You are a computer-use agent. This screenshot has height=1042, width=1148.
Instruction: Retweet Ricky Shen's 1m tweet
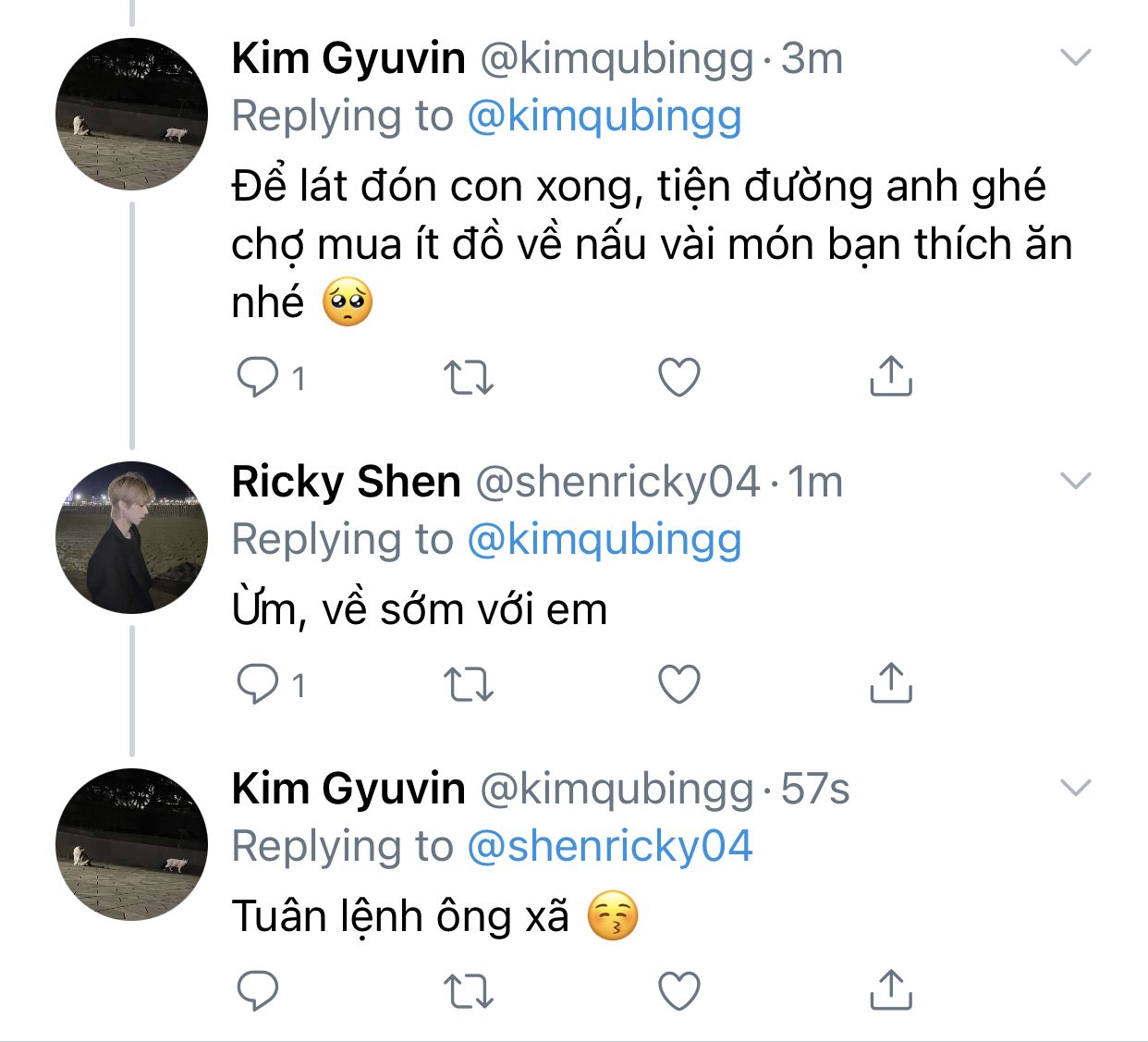(x=469, y=684)
